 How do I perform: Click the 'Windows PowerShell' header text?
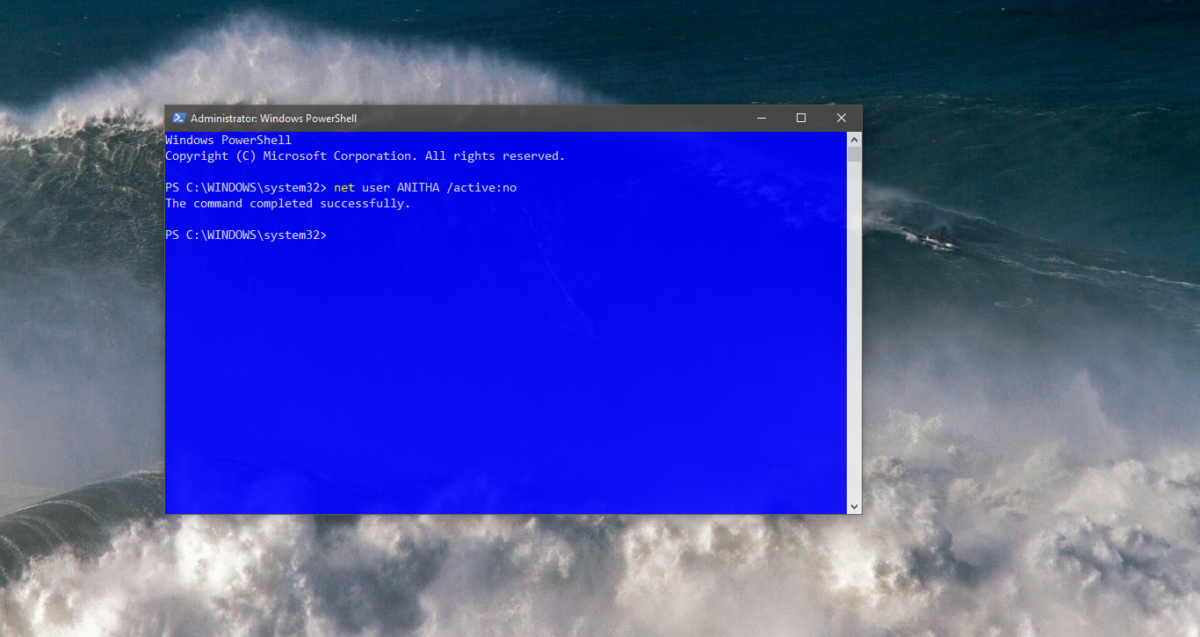point(227,139)
